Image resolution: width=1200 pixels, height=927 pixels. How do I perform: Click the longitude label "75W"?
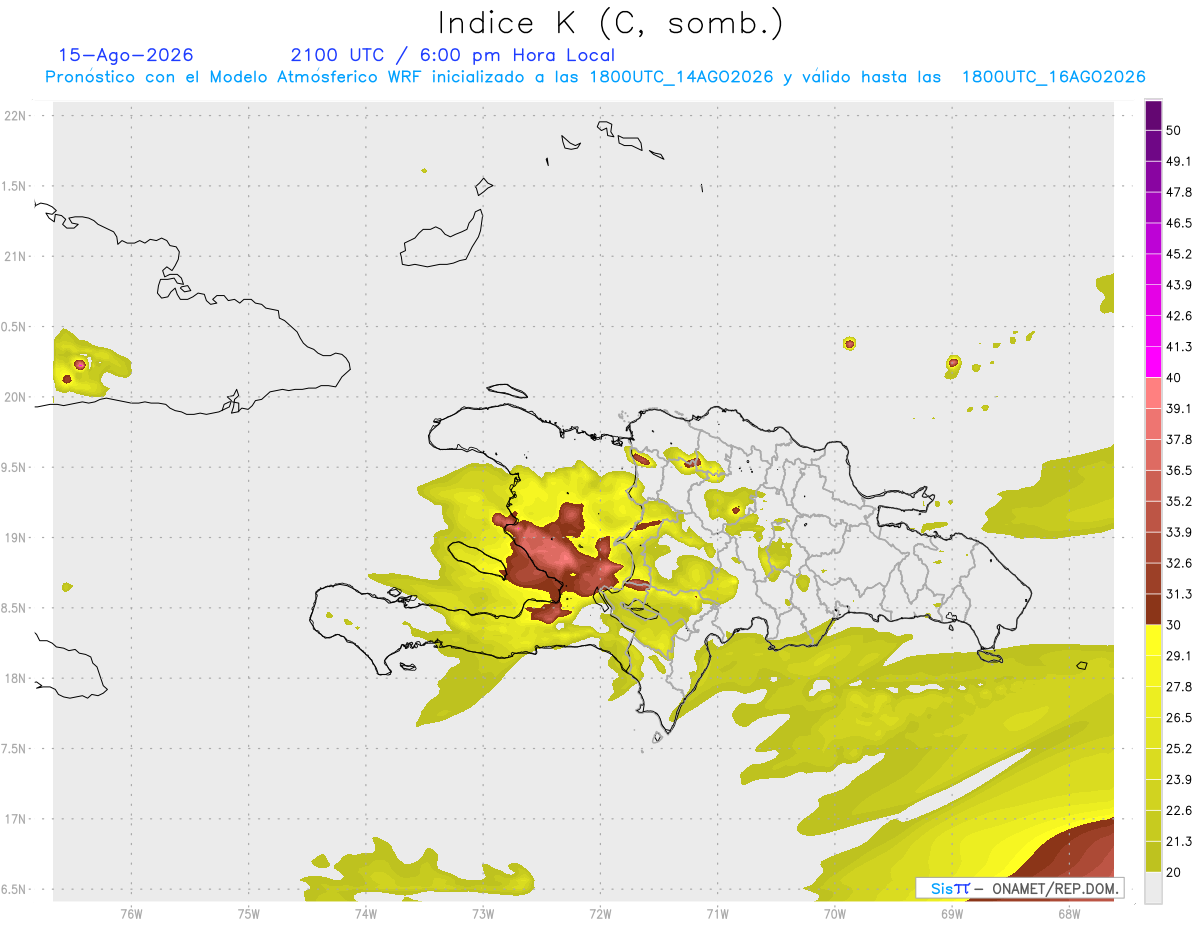tap(249, 913)
